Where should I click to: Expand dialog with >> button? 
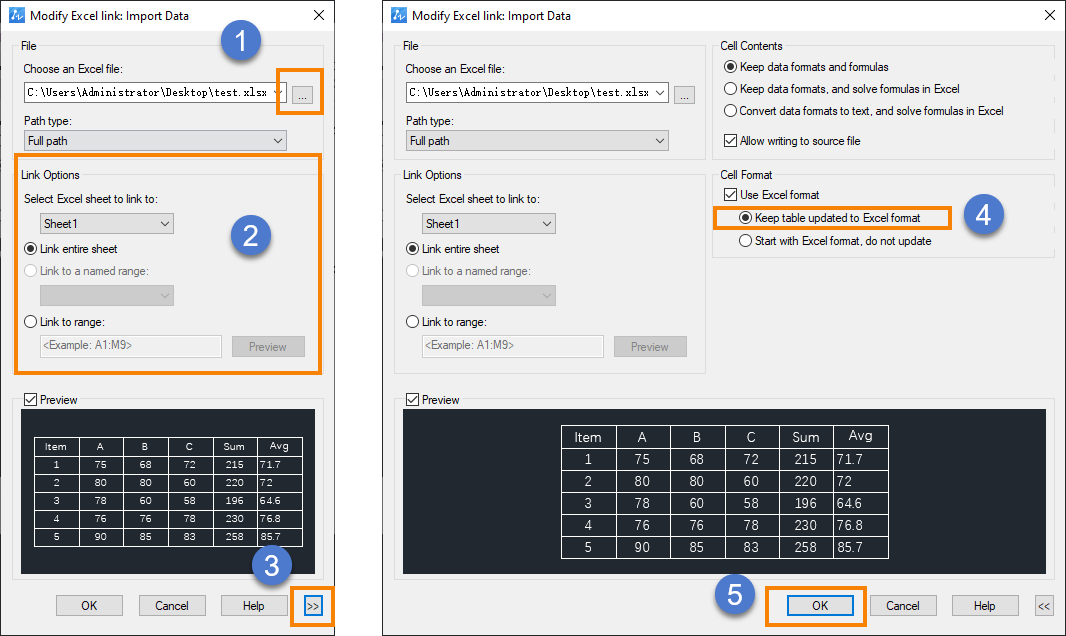(x=312, y=605)
